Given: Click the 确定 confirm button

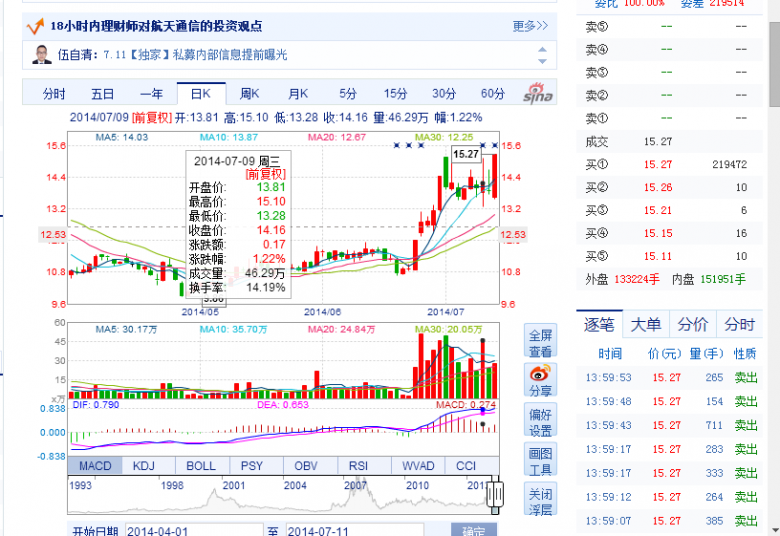Looking at the screenshot, I should tap(474, 531).
